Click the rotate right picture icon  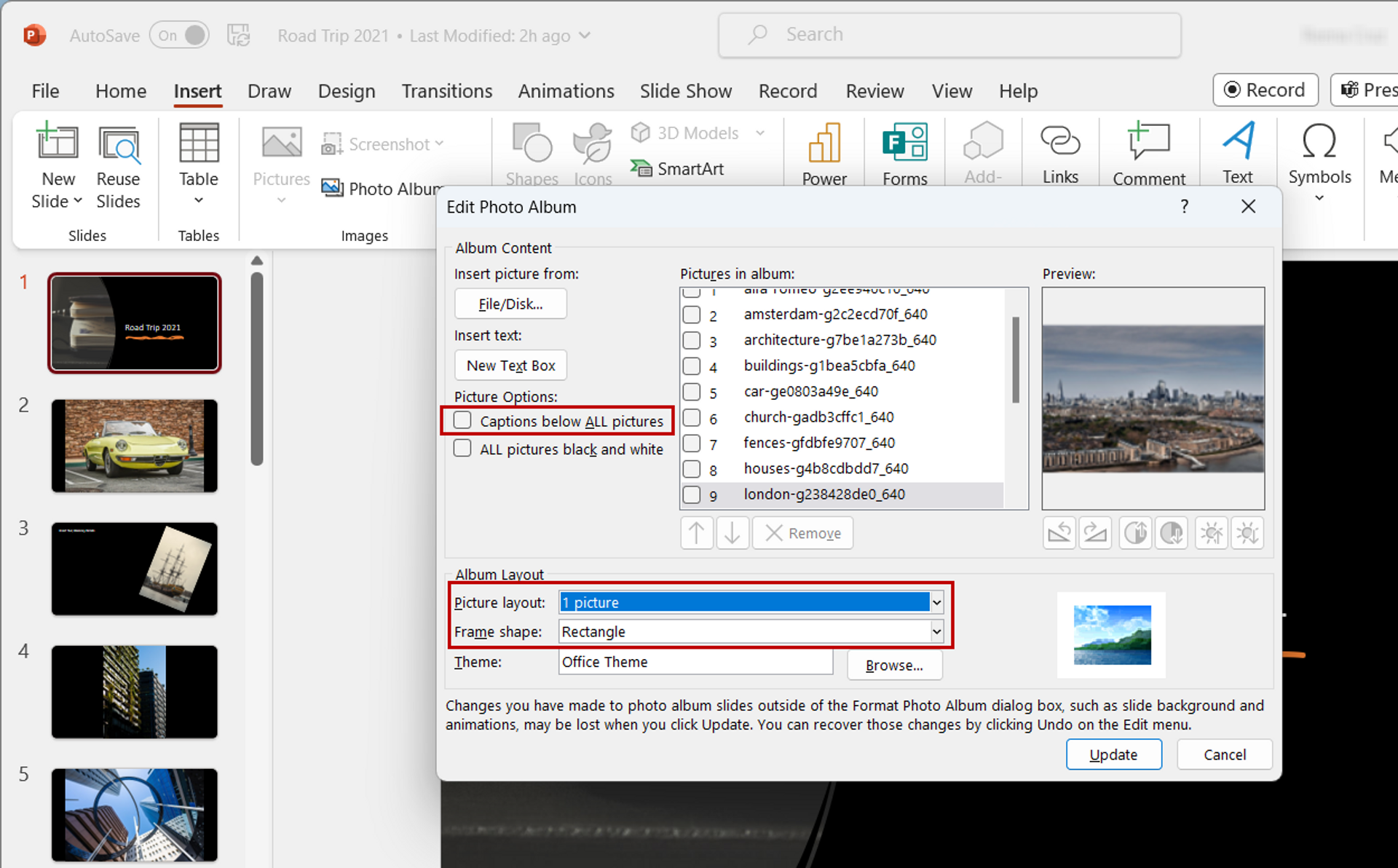coord(1095,534)
